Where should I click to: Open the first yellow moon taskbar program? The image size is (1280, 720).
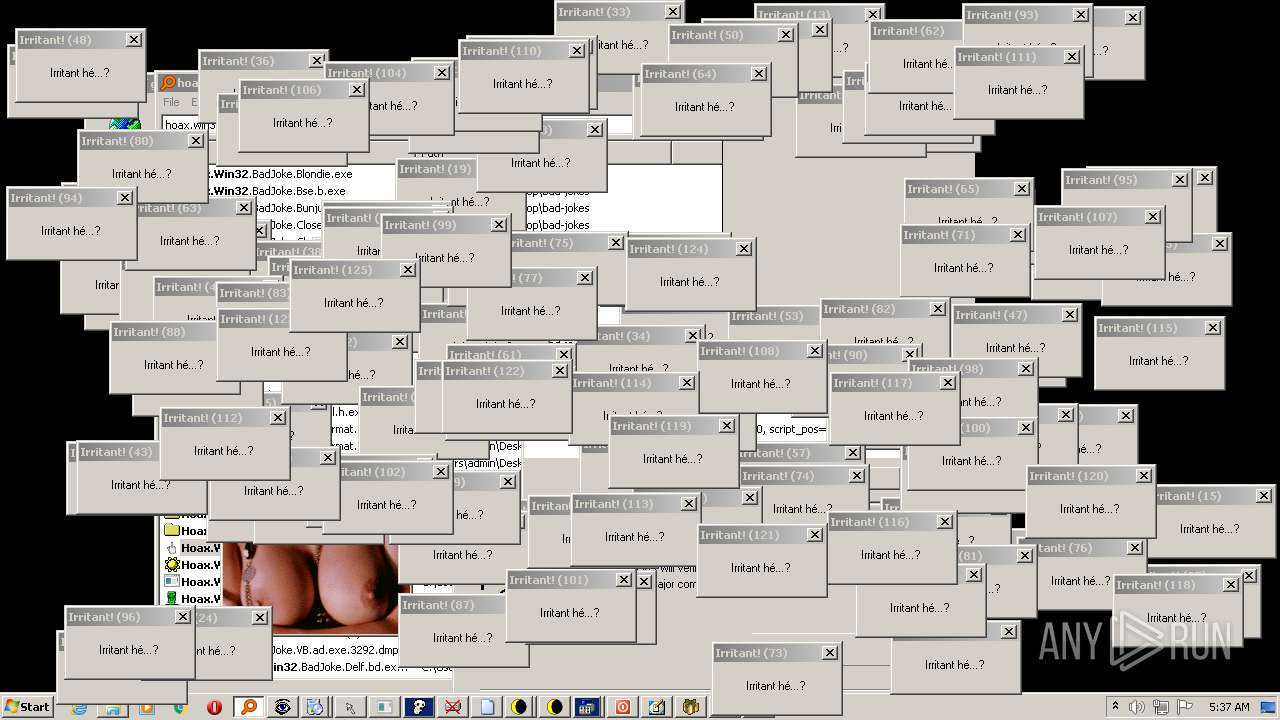pos(520,707)
